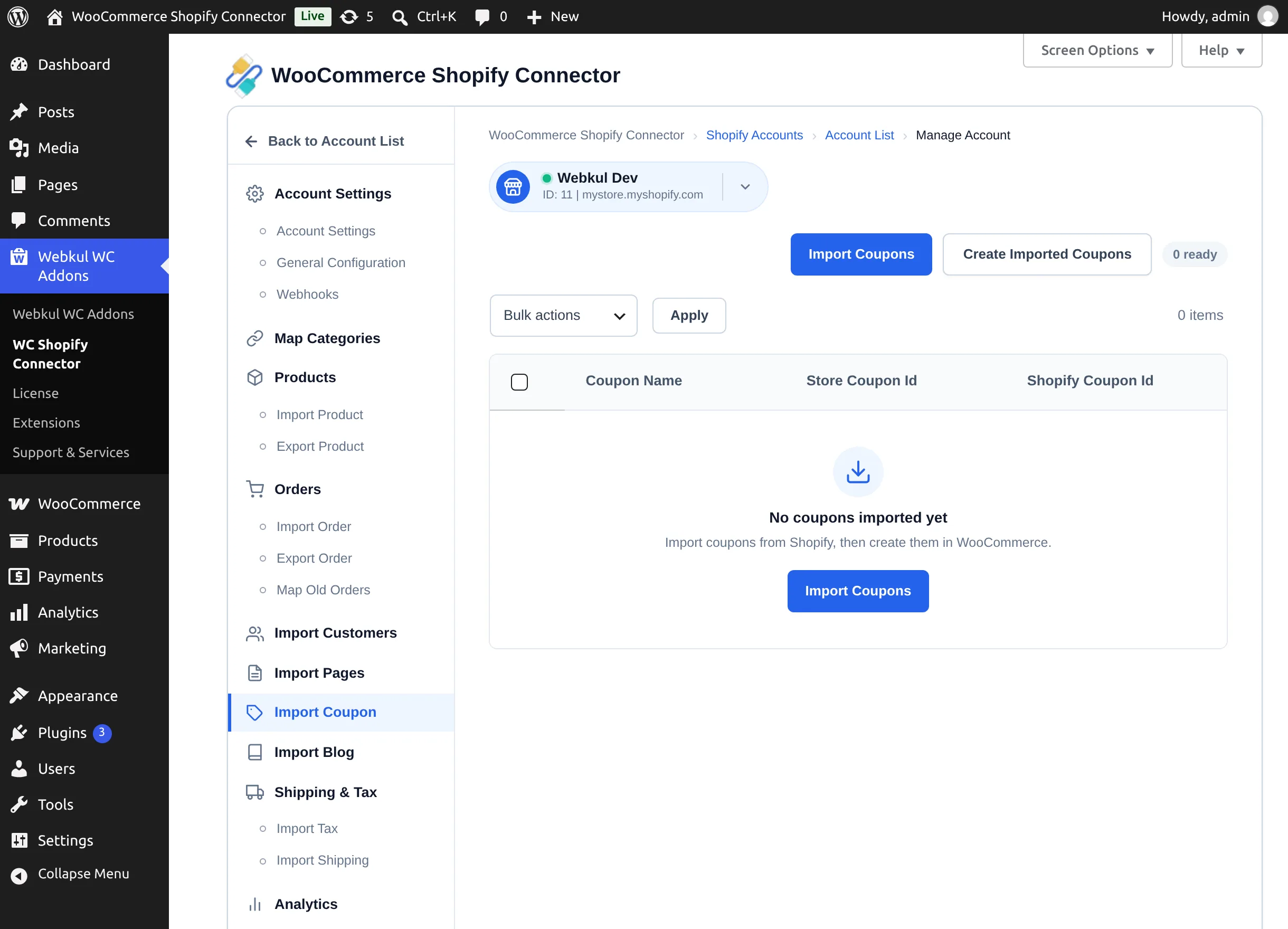Expand the Help dropdown tab
The height and width of the screenshot is (929, 1288).
tap(1221, 51)
